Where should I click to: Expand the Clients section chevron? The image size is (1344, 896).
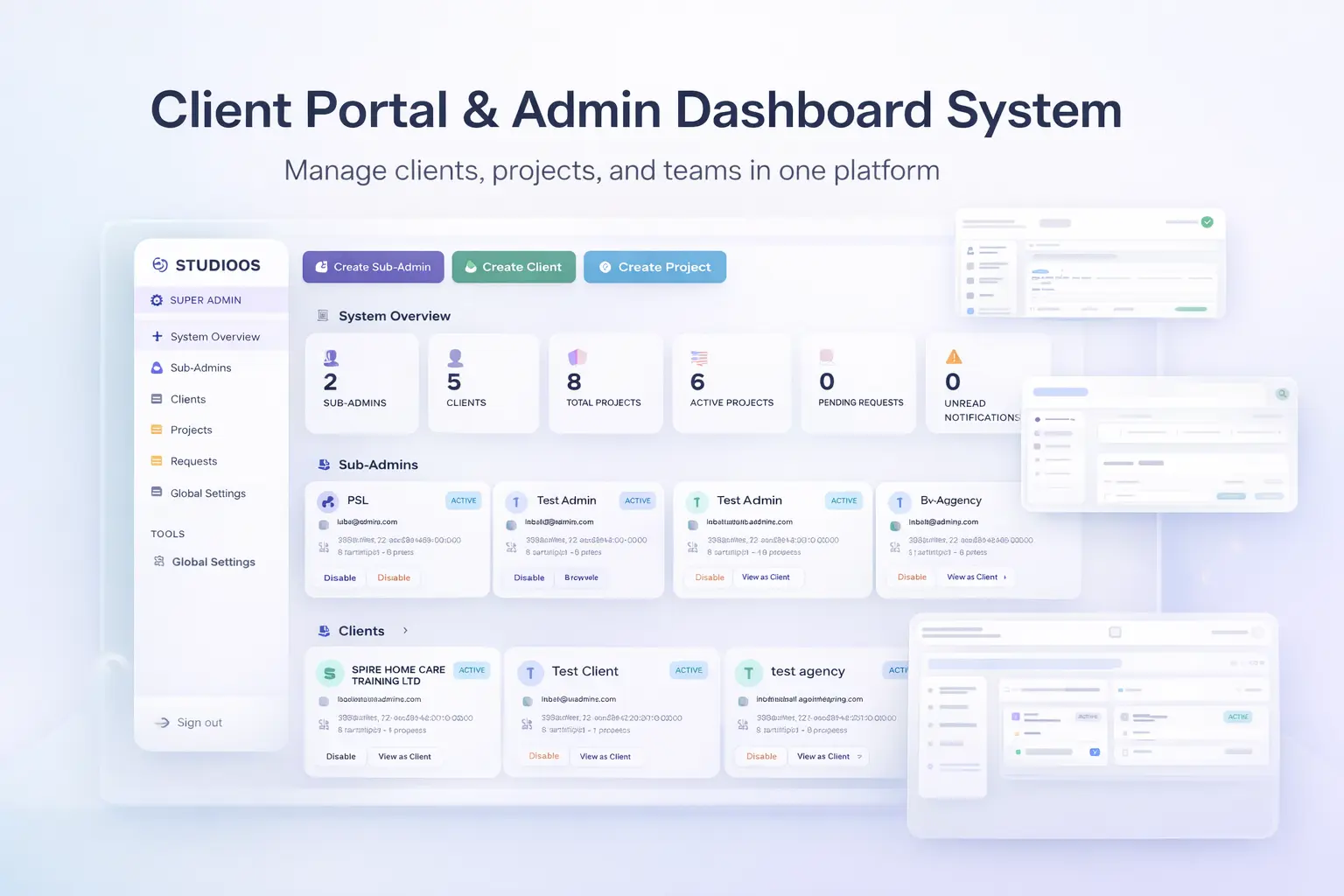(x=405, y=630)
